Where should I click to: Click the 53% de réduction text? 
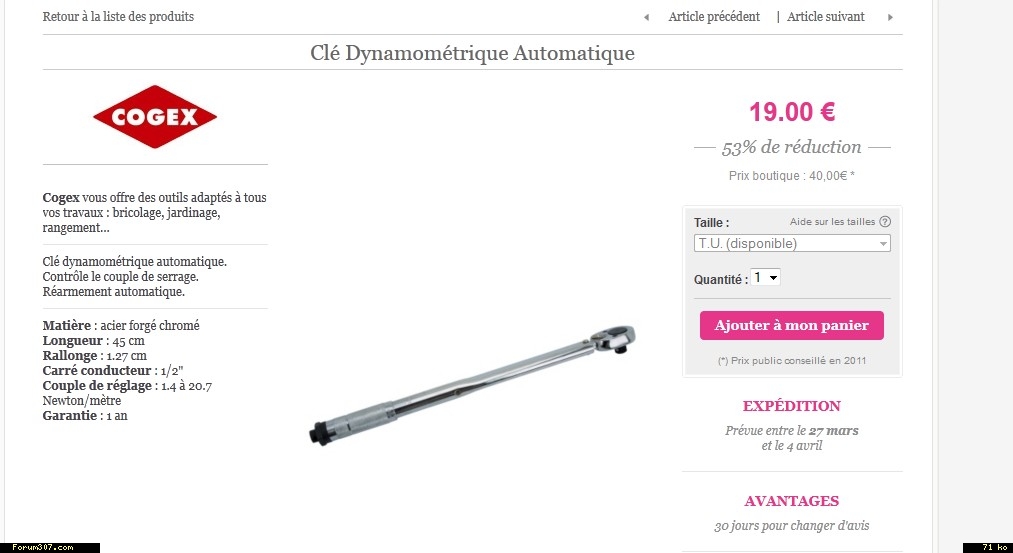click(791, 147)
